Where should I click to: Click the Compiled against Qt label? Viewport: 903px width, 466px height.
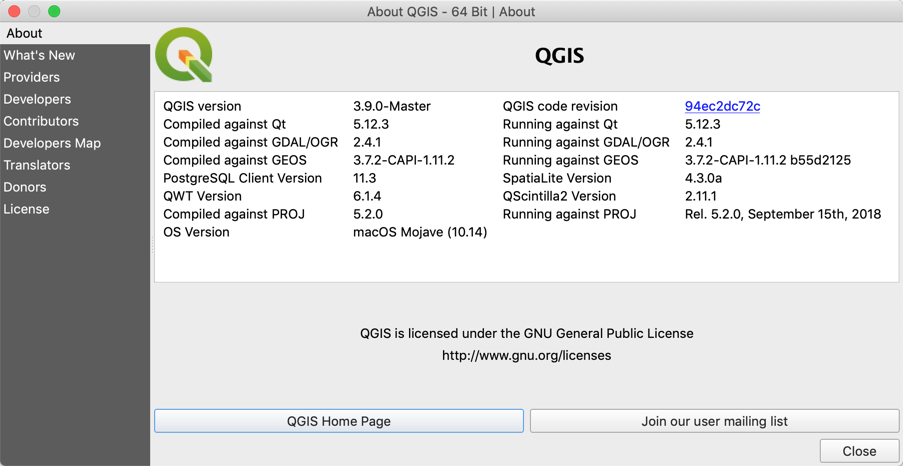point(225,124)
